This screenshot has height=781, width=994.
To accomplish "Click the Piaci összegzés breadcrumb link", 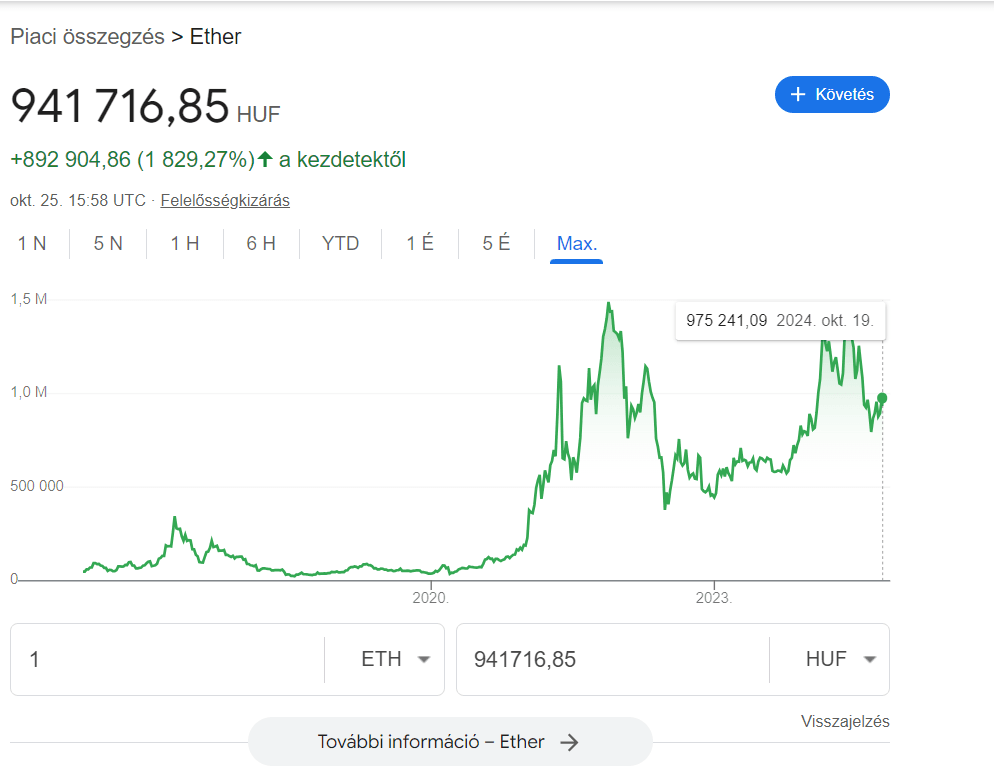I will [x=85, y=36].
